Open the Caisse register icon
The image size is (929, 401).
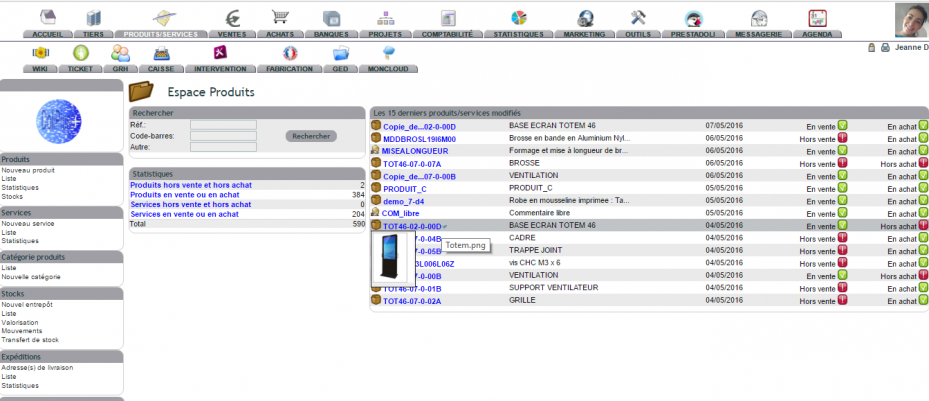pos(161,54)
